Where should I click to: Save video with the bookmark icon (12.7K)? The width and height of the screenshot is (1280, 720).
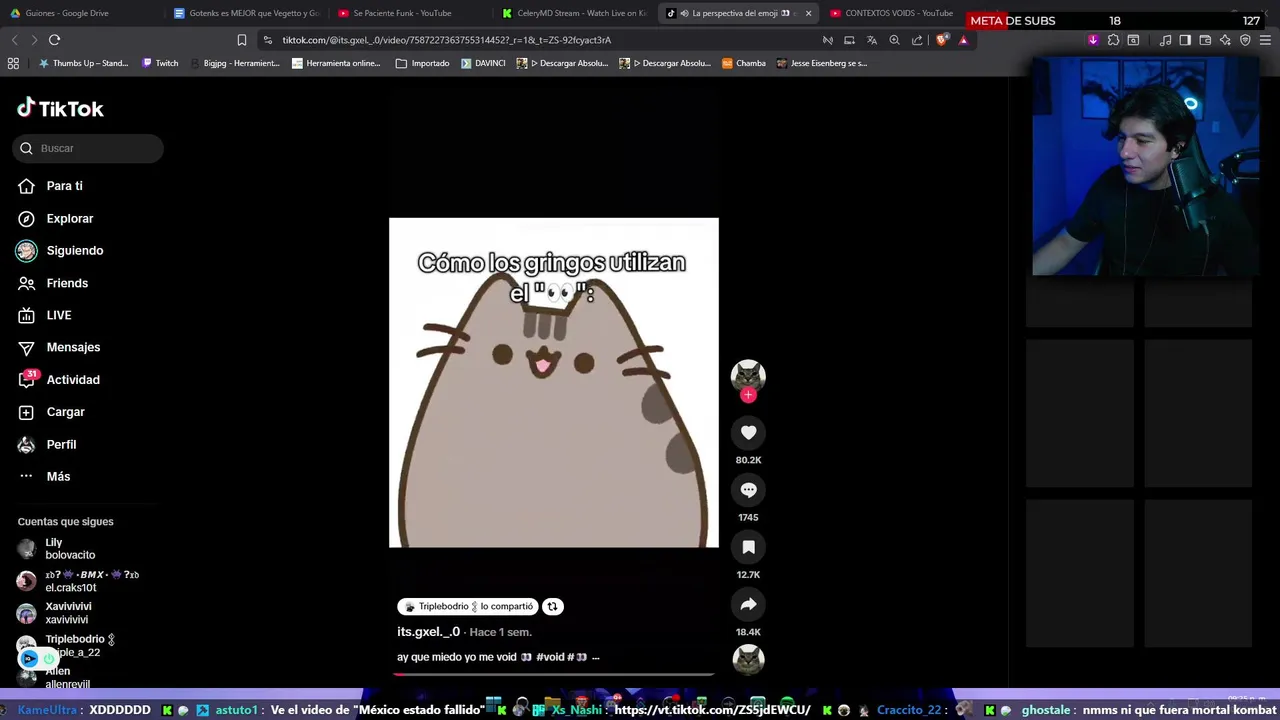click(748, 547)
